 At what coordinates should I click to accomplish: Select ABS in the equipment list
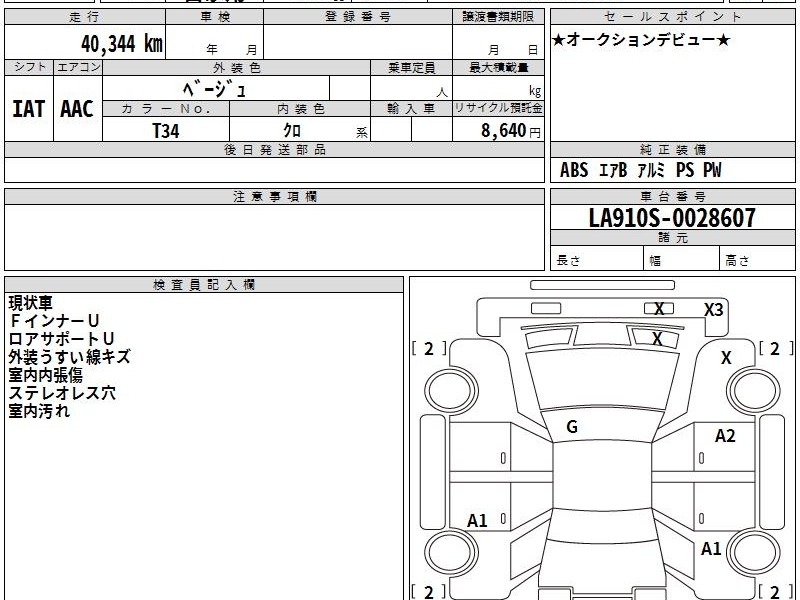574,170
